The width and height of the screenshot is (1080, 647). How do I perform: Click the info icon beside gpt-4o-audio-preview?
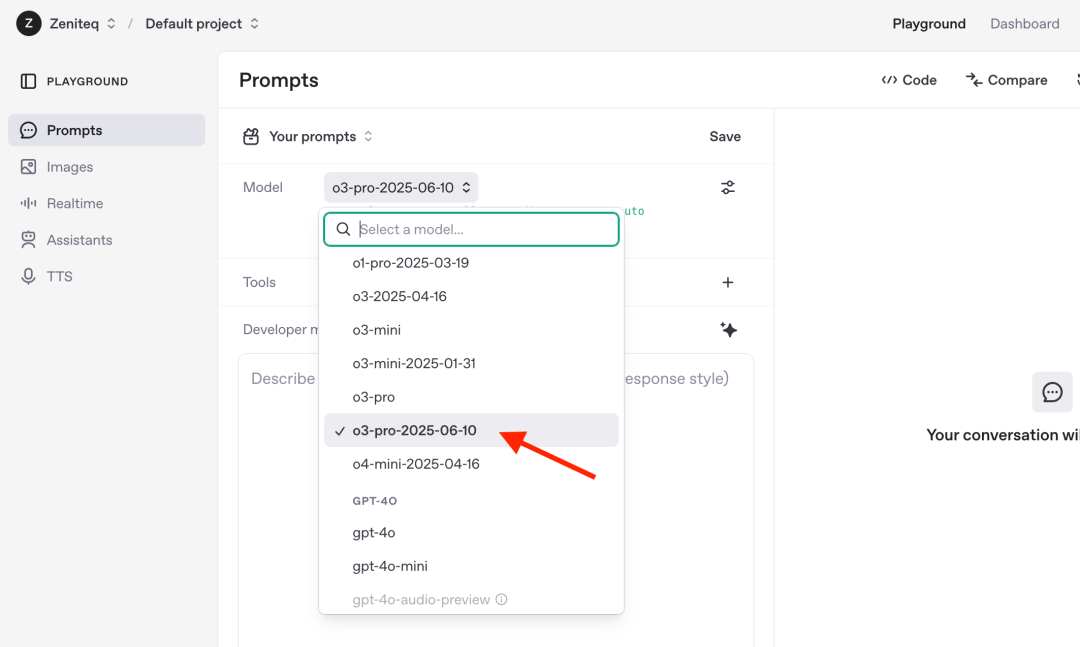pos(501,599)
